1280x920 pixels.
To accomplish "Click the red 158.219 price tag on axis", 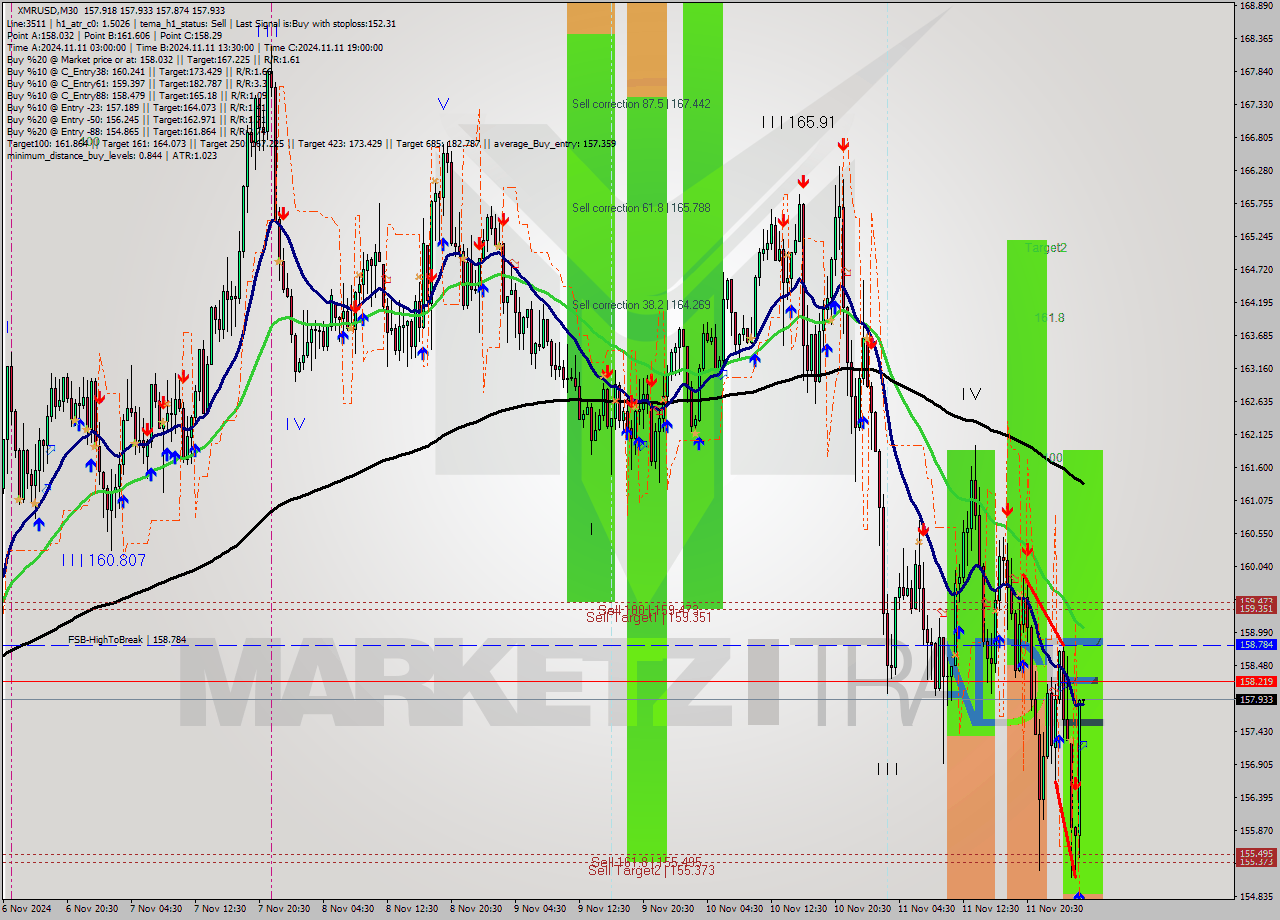I will tap(1256, 681).
